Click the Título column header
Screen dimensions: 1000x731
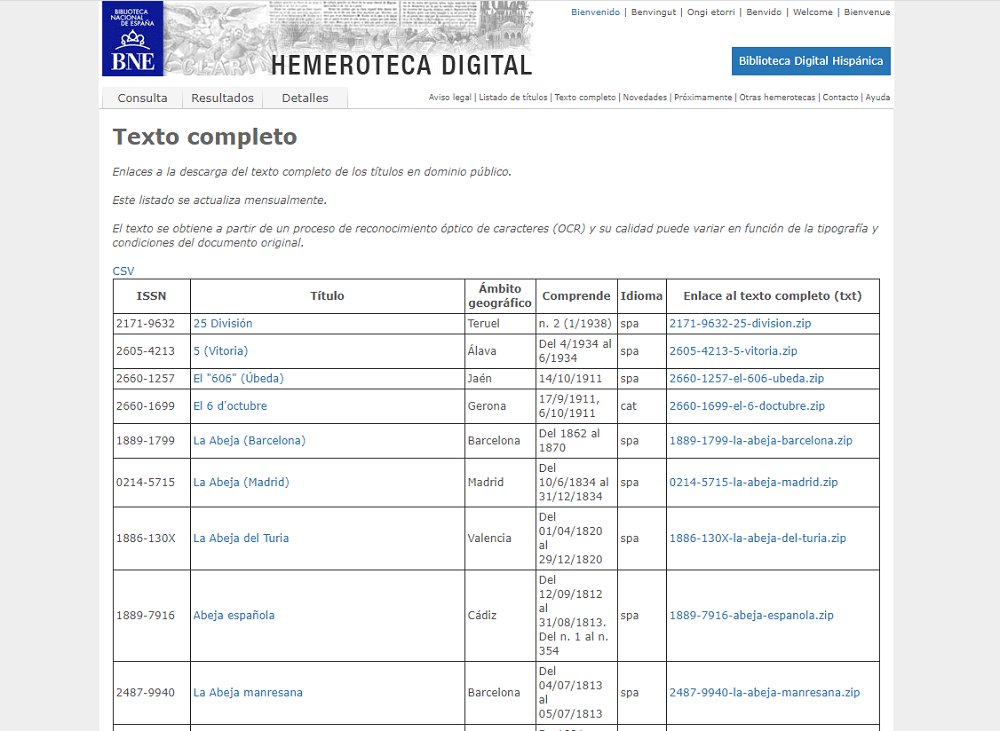coord(327,296)
